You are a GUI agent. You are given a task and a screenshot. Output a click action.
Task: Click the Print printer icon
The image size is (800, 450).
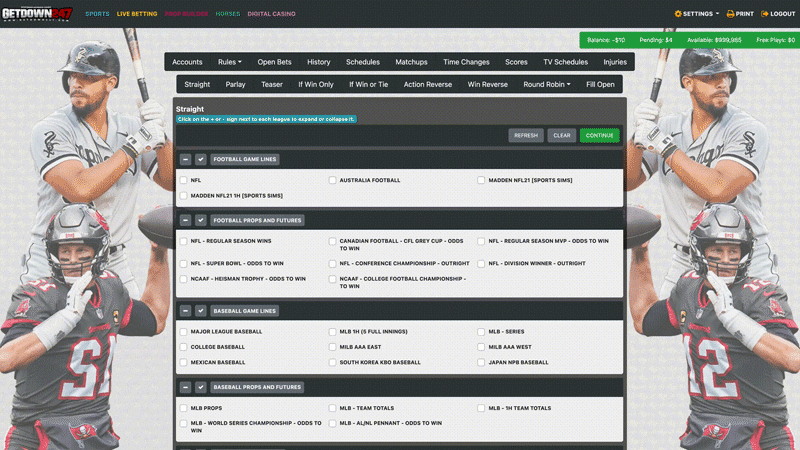pyautogui.click(x=730, y=14)
